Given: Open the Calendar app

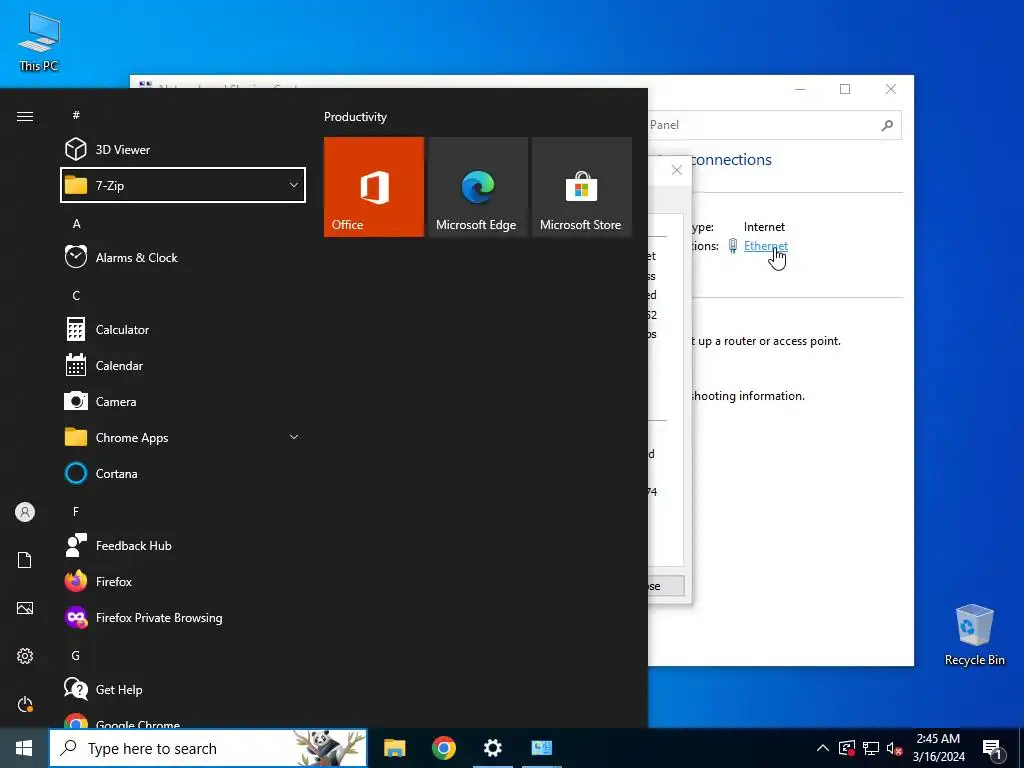Looking at the screenshot, I should point(183,365).
